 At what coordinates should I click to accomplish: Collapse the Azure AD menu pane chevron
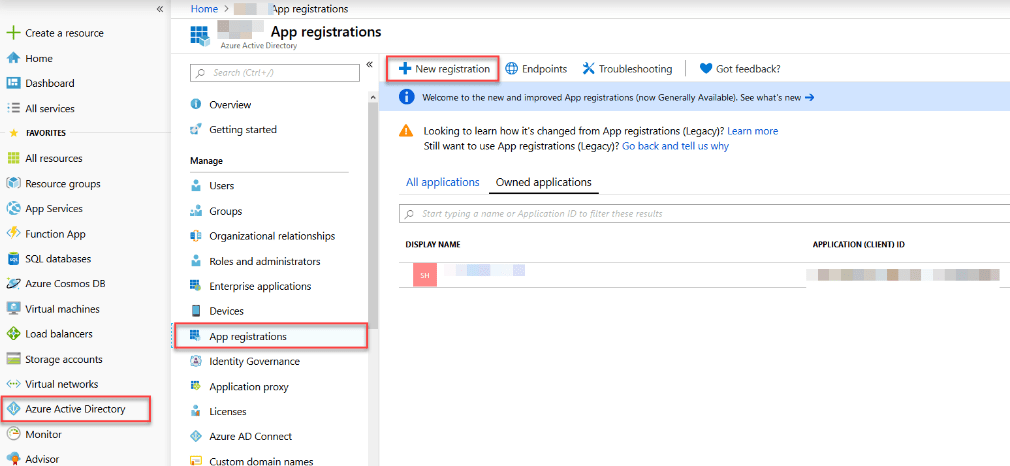[370, 64]
